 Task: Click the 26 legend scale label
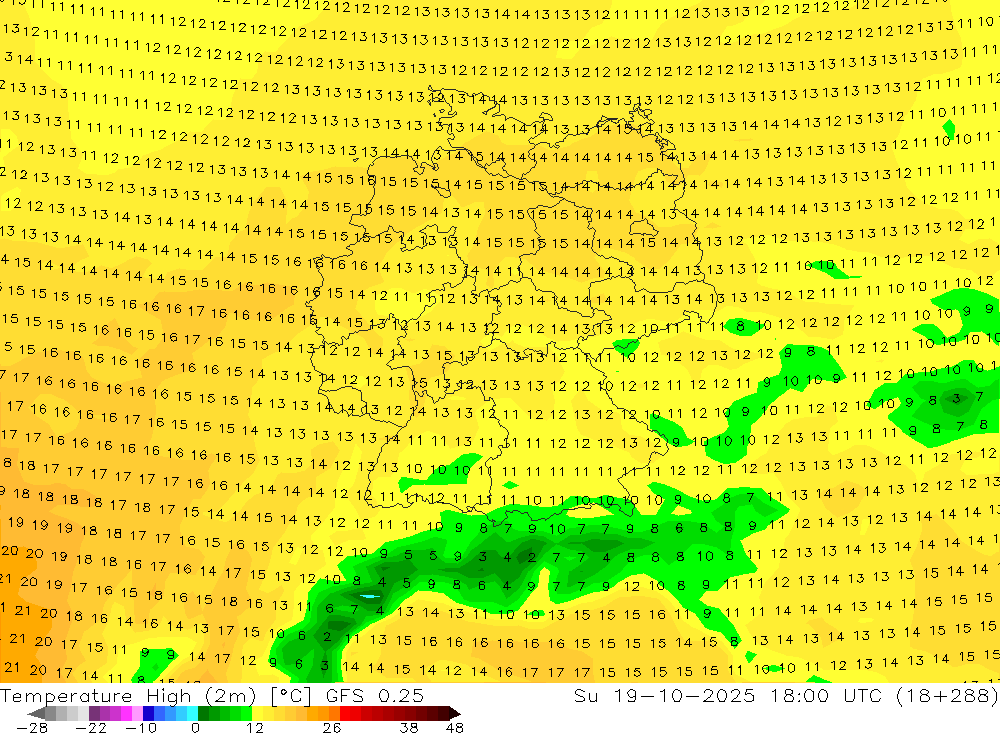coord(332,728)
